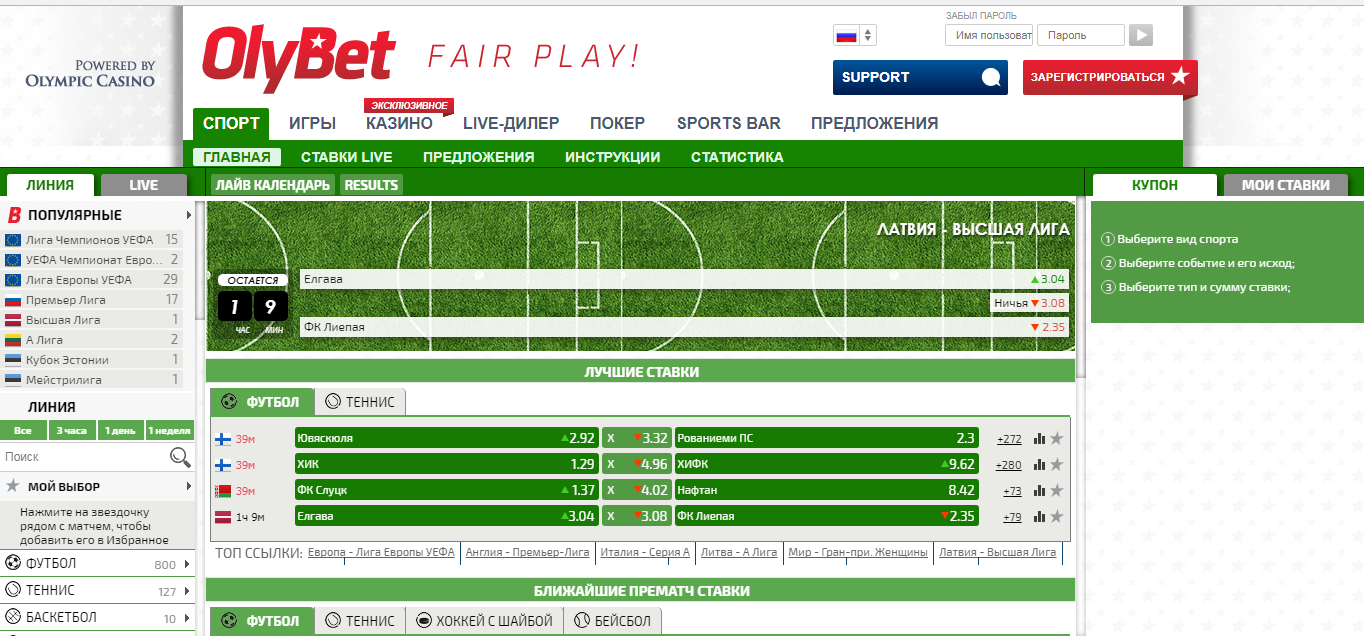
Task: Click the ЗАБЫЛ ПАРОЛЬ link
Action: pyautogui.click(x=981, y=16)
